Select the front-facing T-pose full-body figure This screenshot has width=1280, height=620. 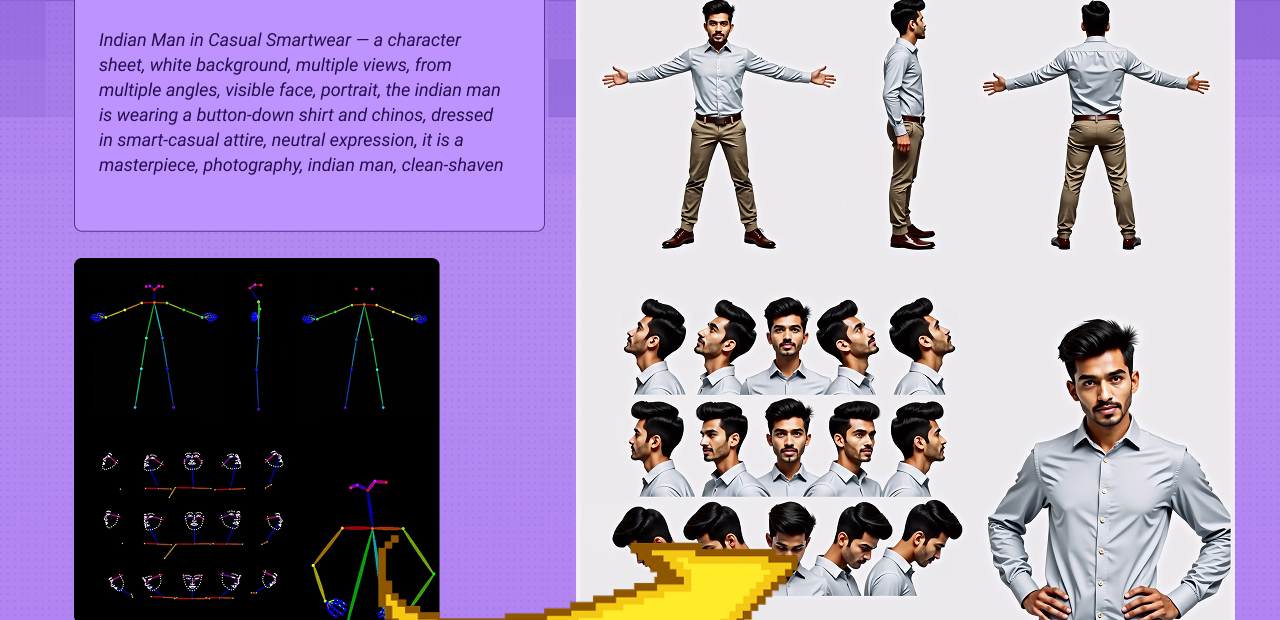pos(718,125)
